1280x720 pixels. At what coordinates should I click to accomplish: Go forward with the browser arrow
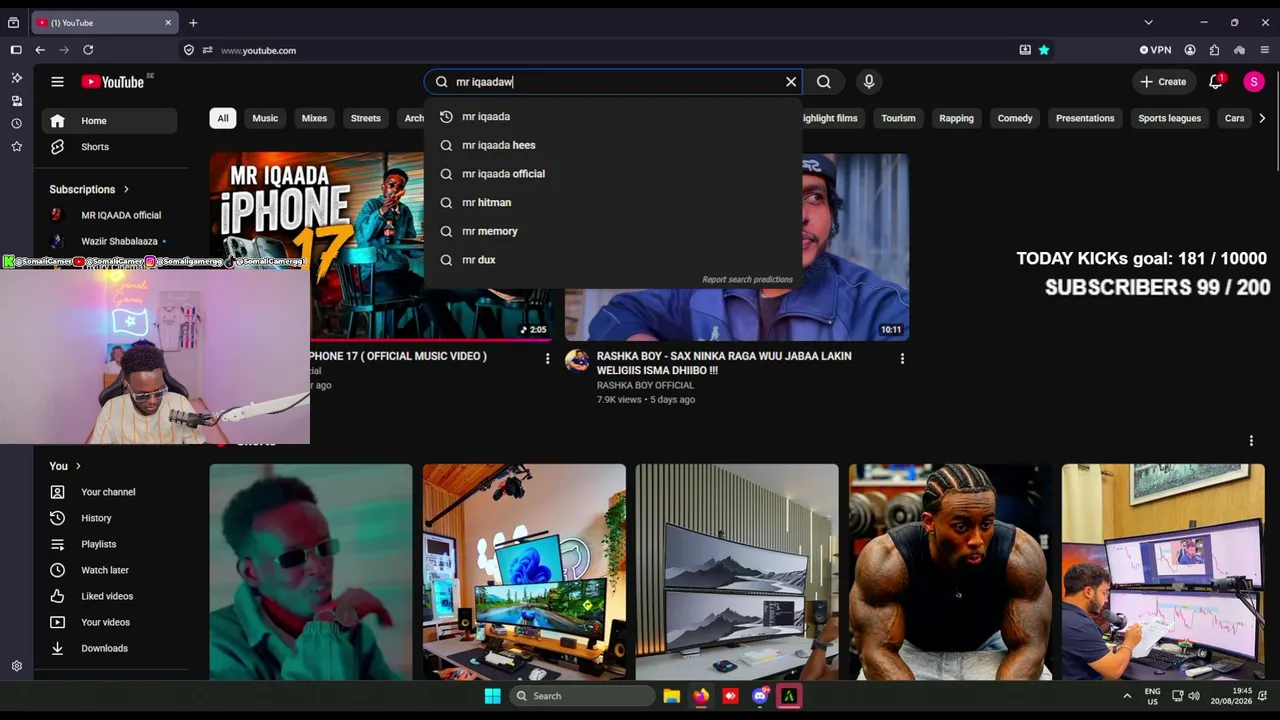64,50
